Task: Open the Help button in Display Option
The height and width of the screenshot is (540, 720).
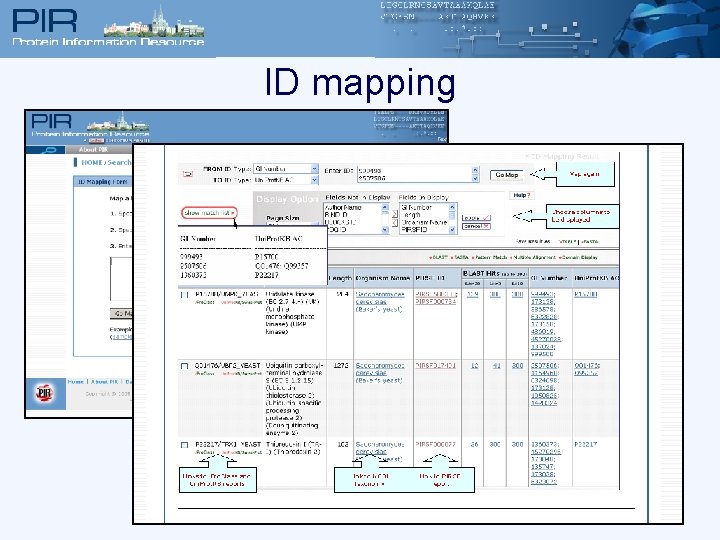Action: coord(521,196)
